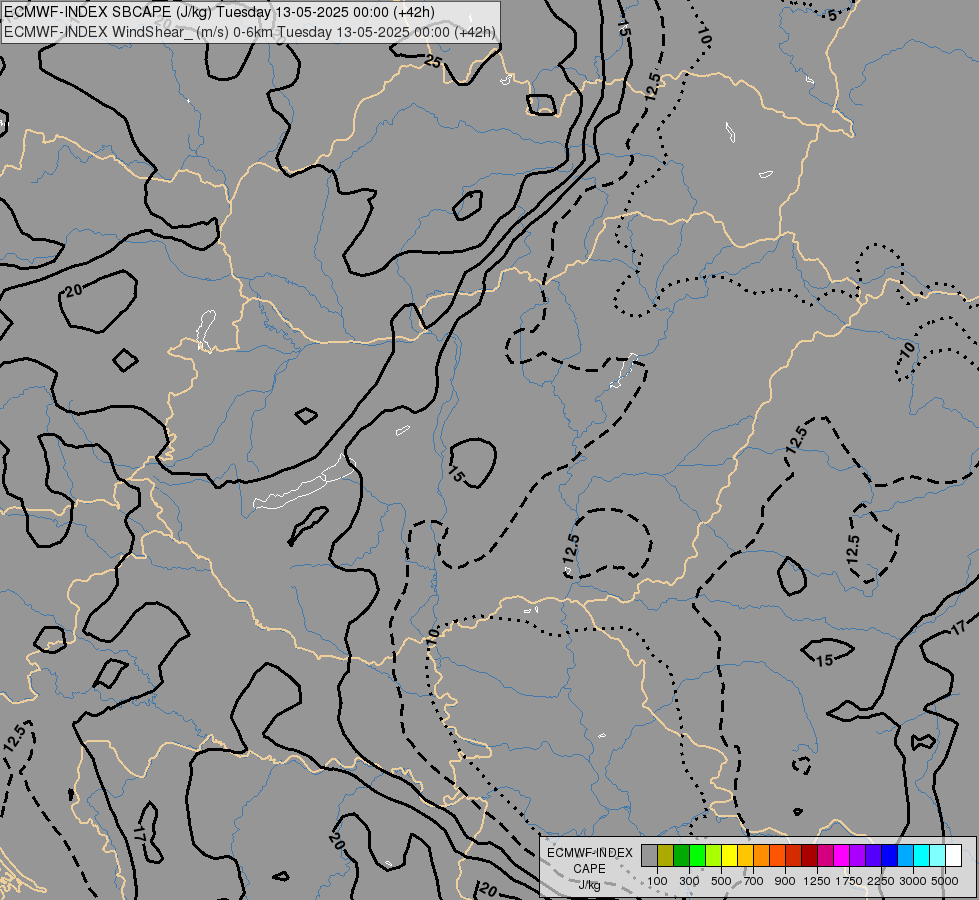The height and width of the screenshot is (900, 979).
Task: Click the 900 legend value
Action: (785, 881)
